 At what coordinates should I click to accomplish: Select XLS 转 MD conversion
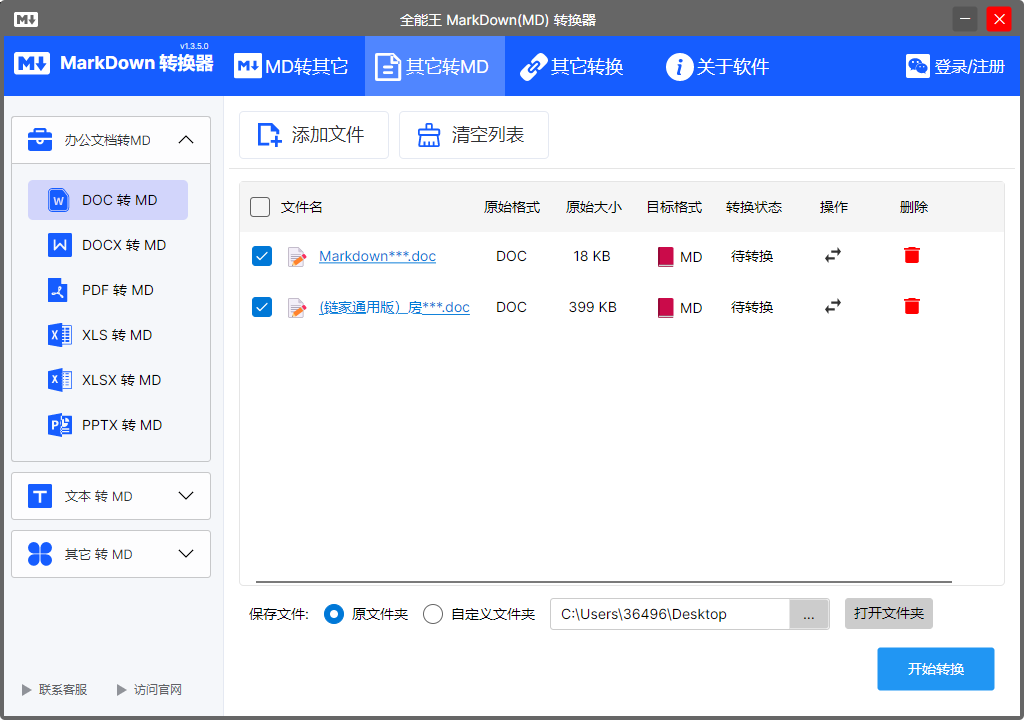[108, 335]
